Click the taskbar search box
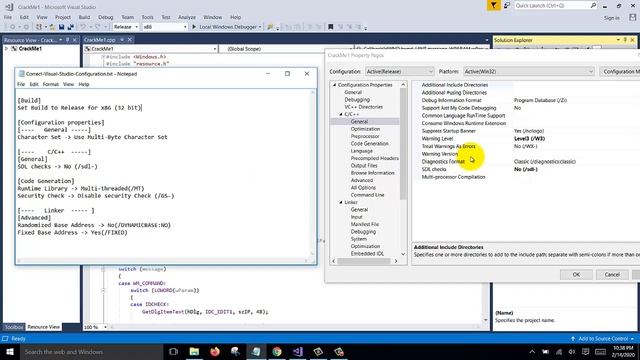The width and height of the screenshot is (640, 360). tap(91, 351)
